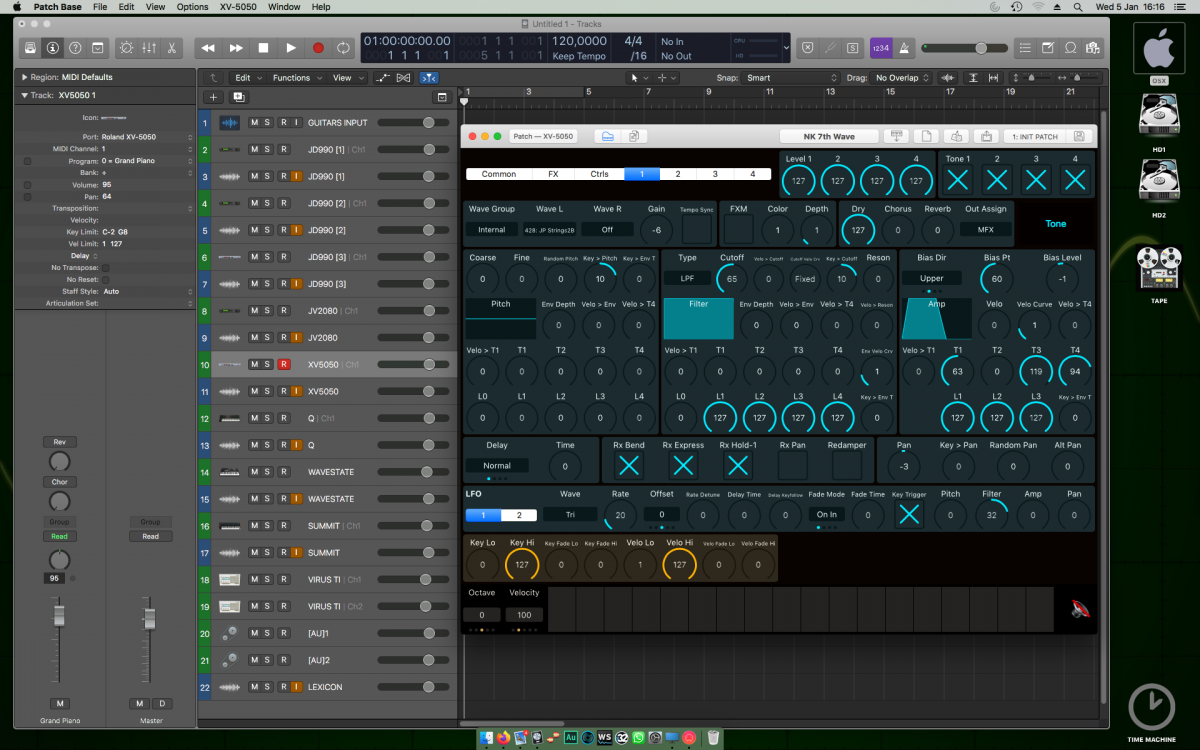Switch to the Ctrls tab

[x=599, y=174]
